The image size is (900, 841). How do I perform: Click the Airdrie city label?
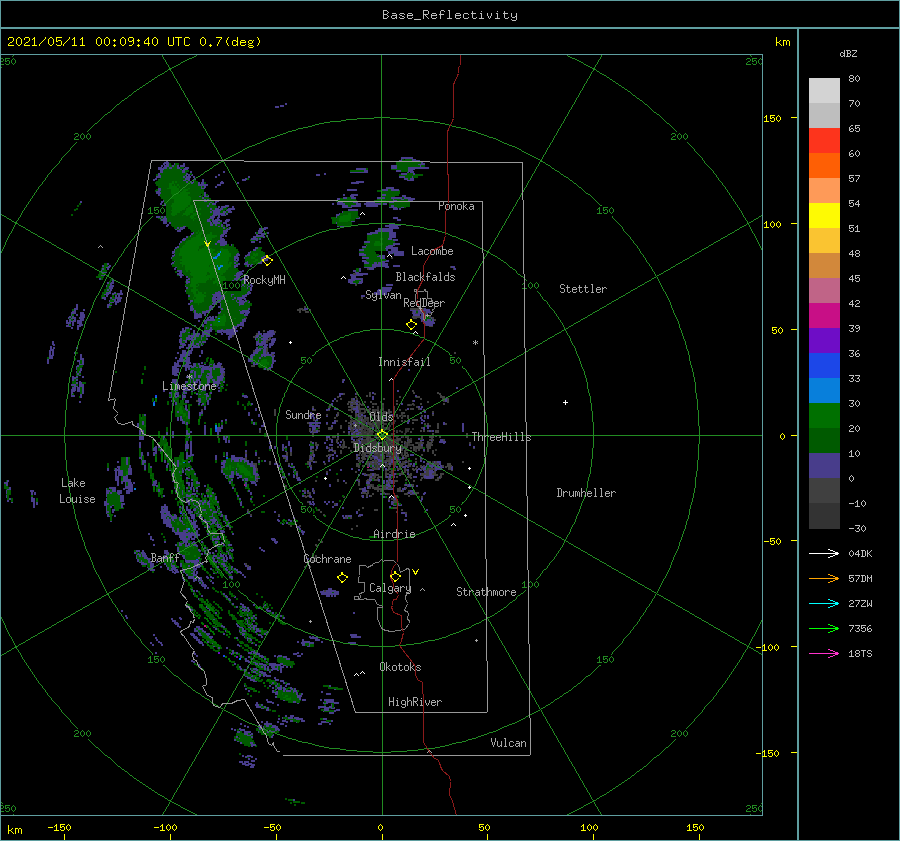tap(394, 534)
